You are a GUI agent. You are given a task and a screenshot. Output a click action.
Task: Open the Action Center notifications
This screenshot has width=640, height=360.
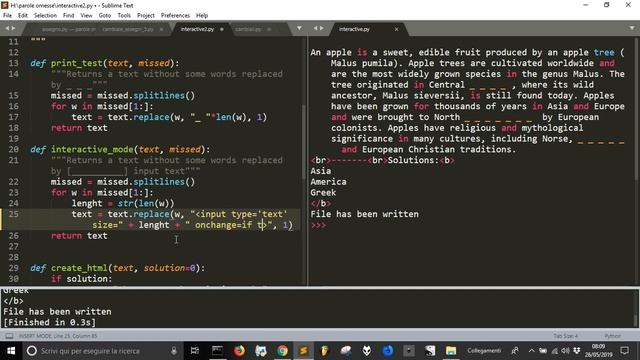[624, 351]
